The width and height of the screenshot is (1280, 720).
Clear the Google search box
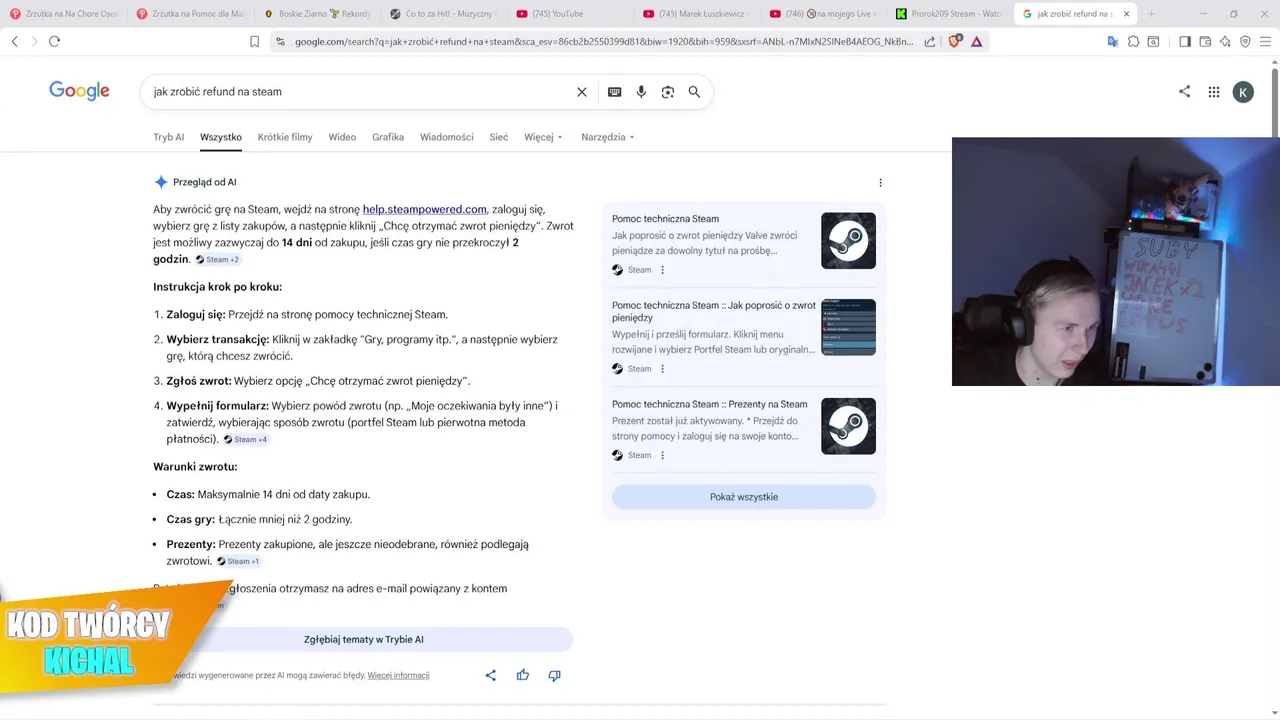pos(582,92)
